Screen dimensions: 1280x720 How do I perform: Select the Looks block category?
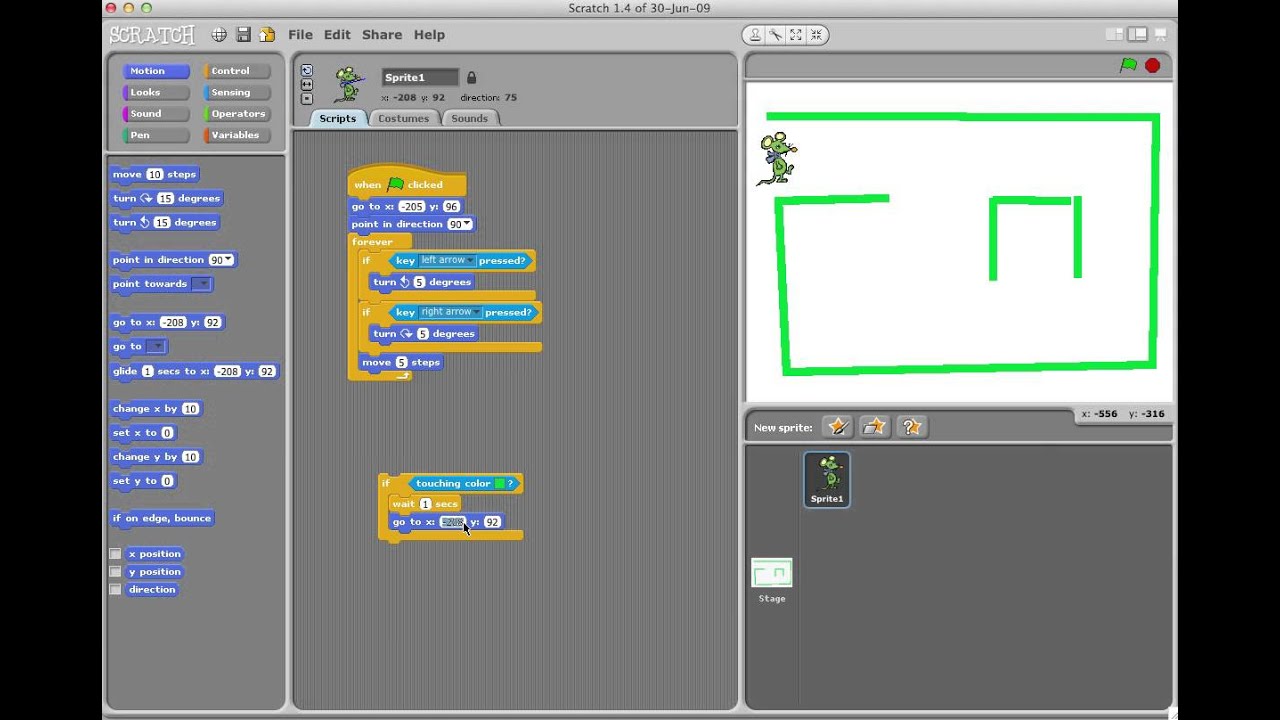[x=156, y=92]
